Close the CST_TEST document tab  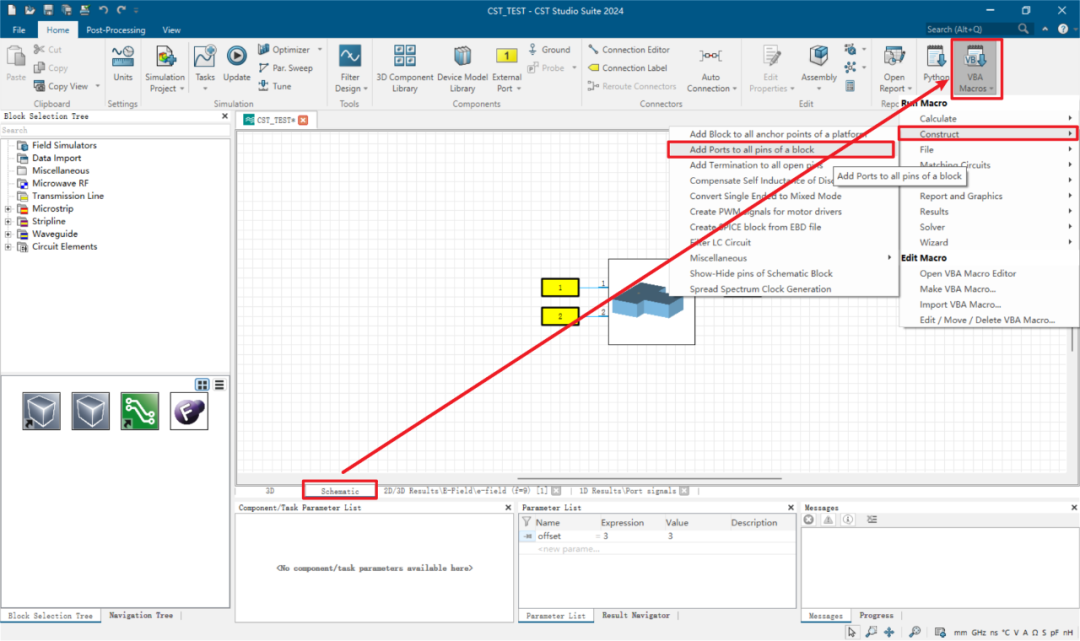click(303, 120)
